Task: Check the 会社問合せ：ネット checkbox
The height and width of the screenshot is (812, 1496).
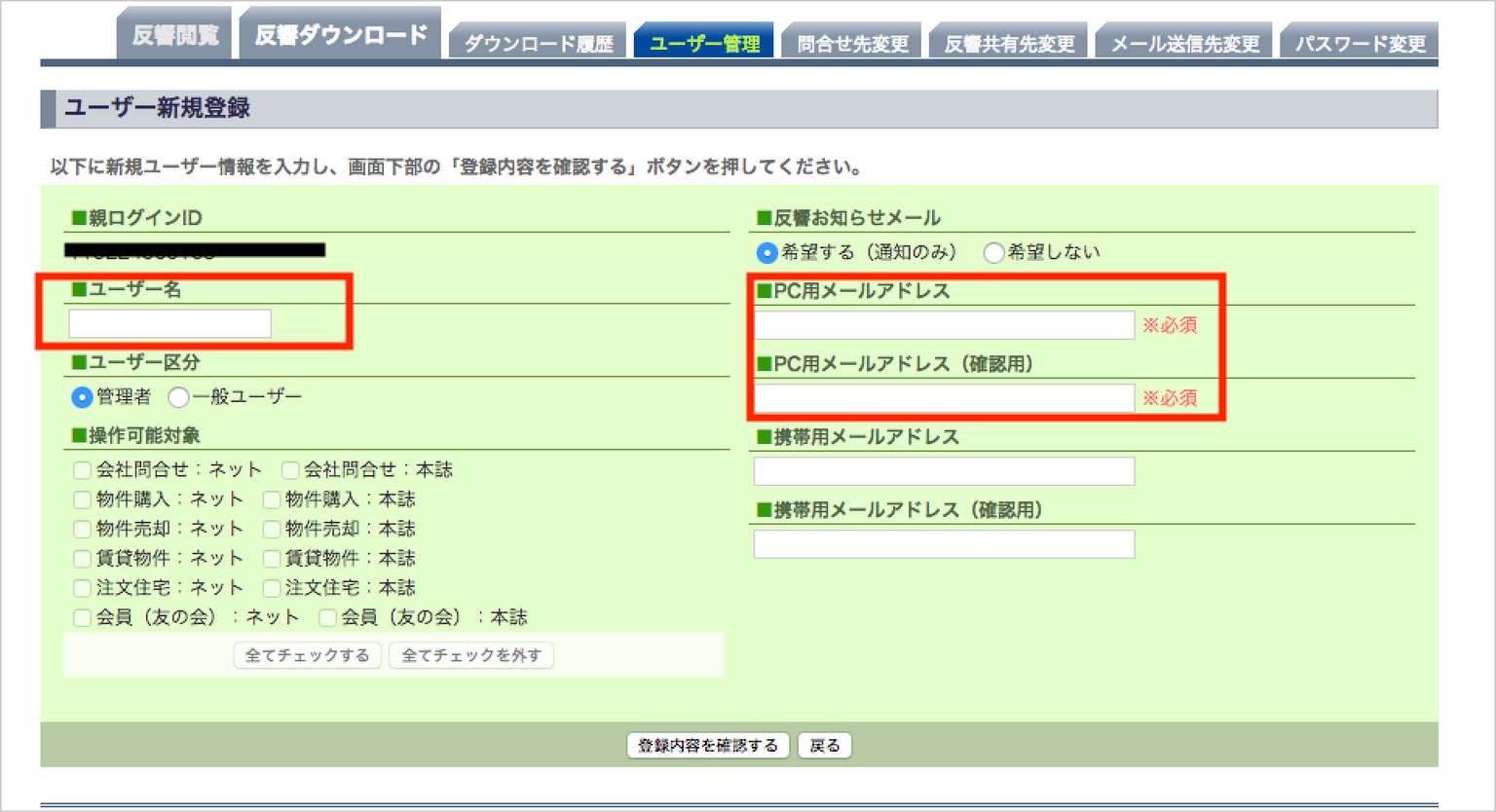Action: (x=83, y=470)
